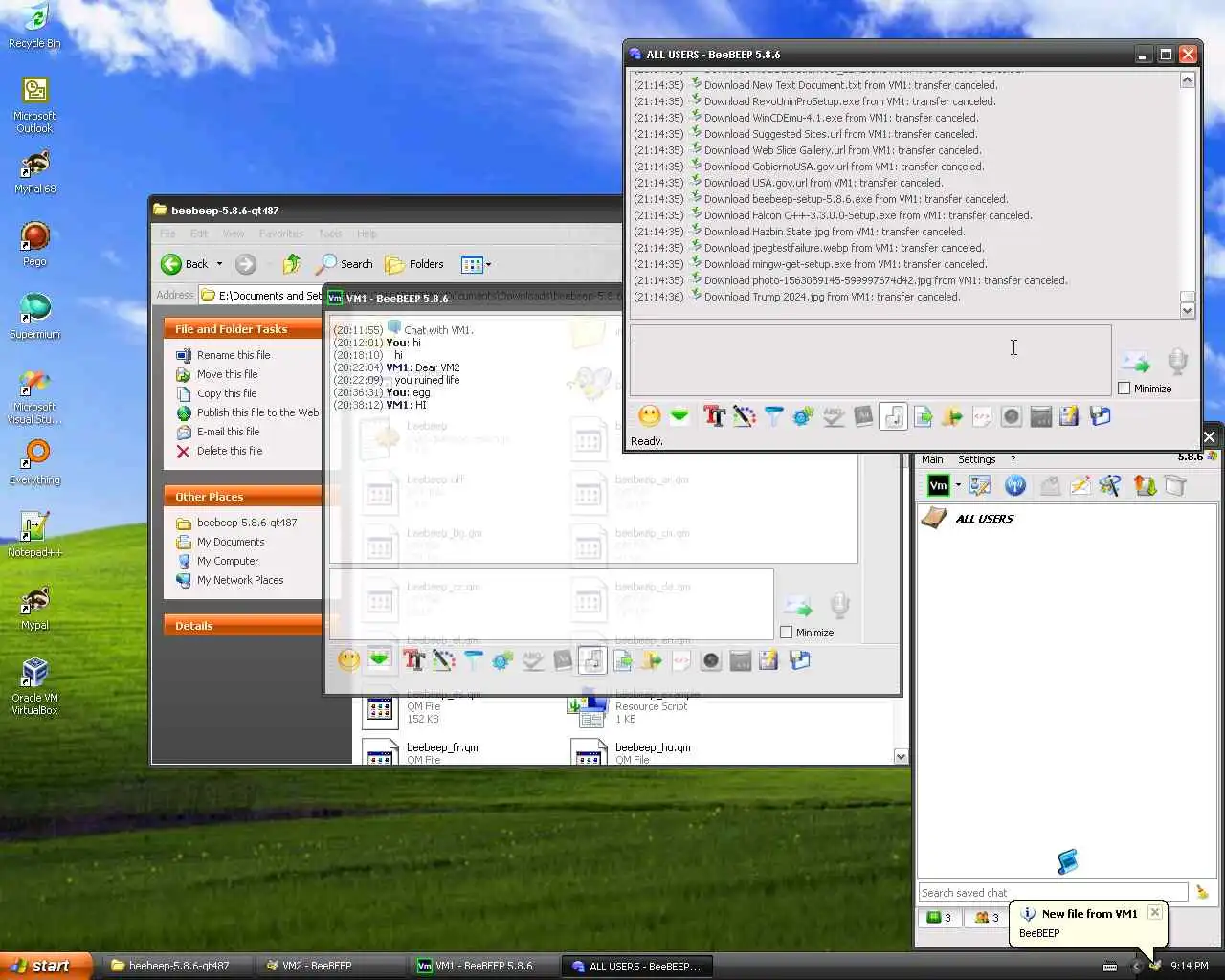Pick font color in ALL USERS toolbar
The width and height of the screenshot is (1225, 980).
(744, 416)
